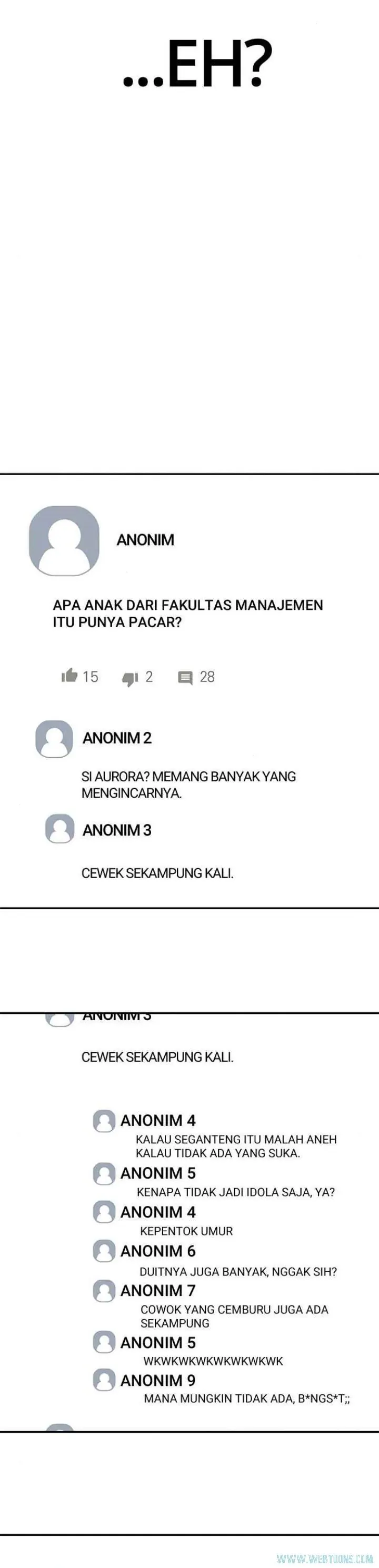379x1568 pixels.
Task: Click the www.webtoons.com watermark link
Action: [324, 1558]
